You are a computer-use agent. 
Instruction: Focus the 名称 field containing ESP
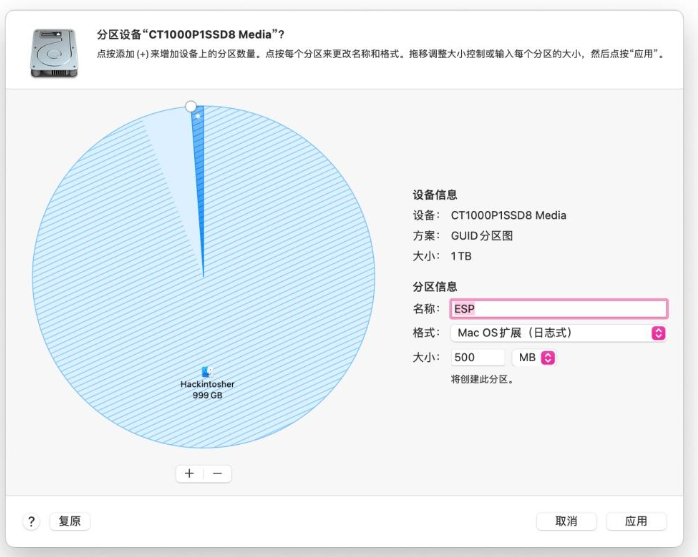(x=559, y=309)
